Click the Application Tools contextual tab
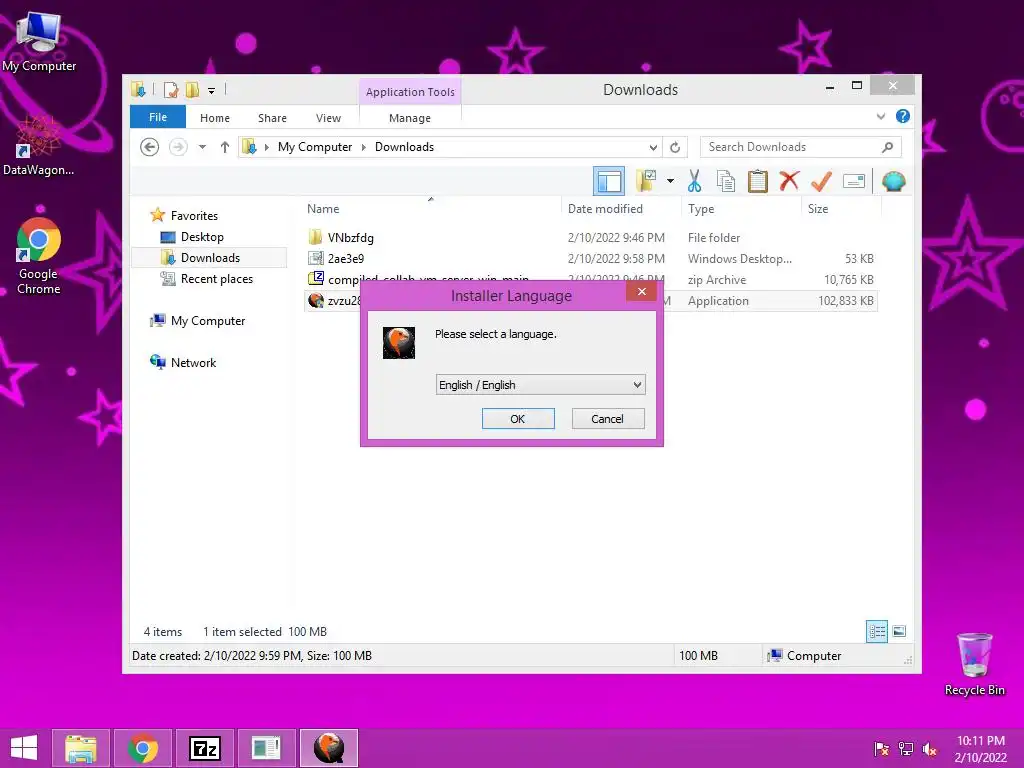 tap(409, 92)
